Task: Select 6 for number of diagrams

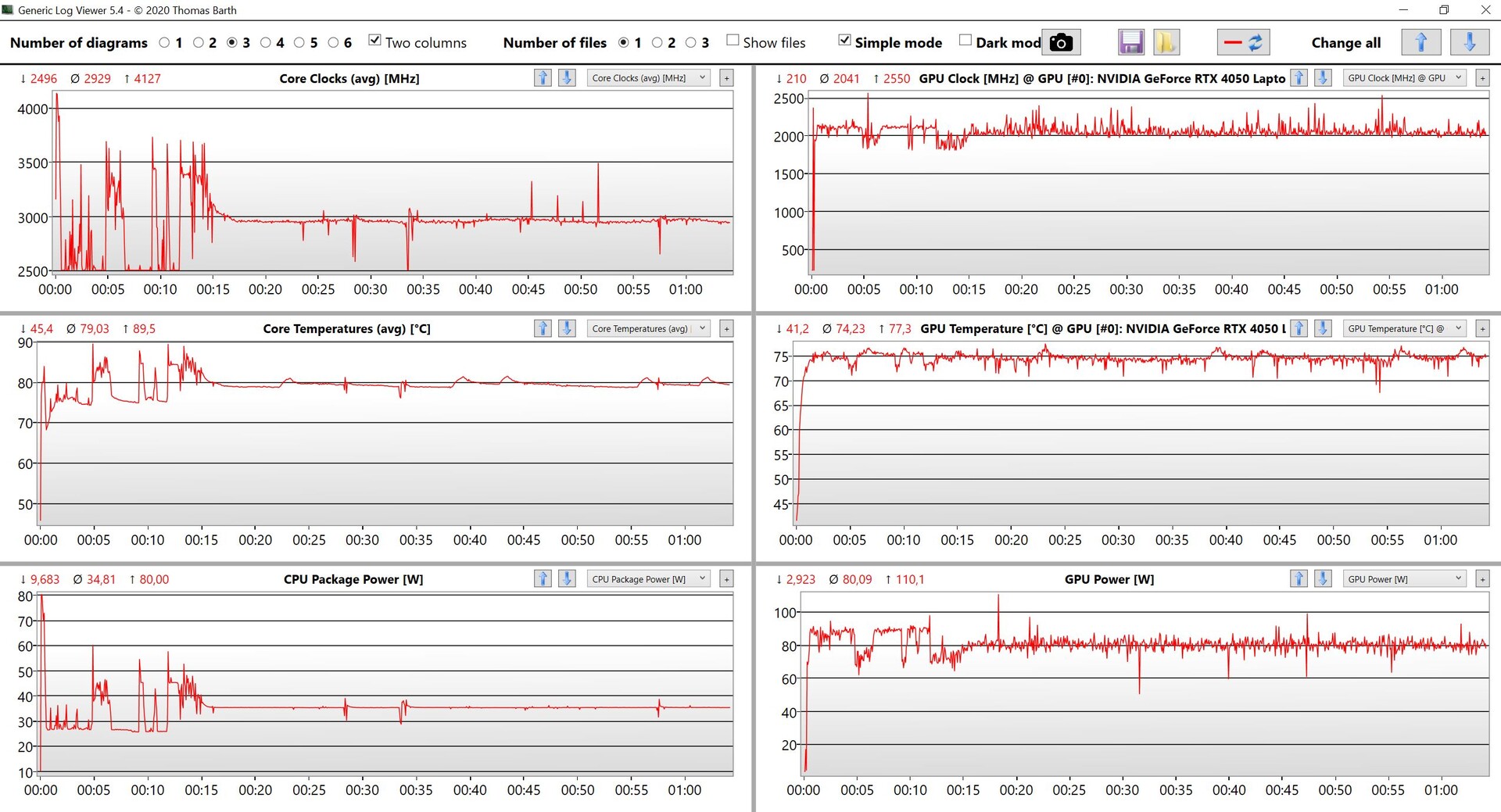Action: (x=334, y=43)
